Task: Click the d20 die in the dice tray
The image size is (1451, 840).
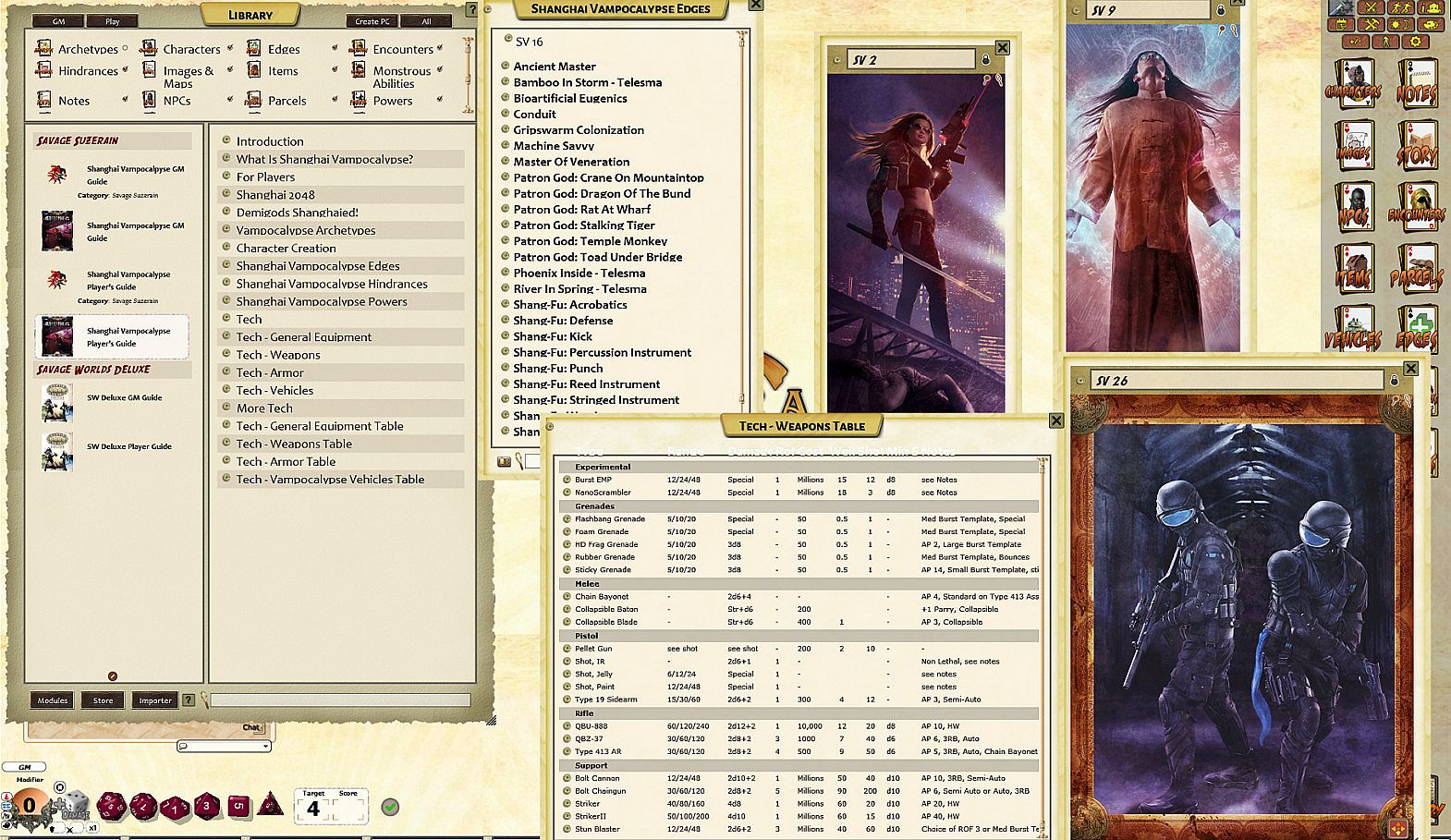Action: (x=111, y=806)
